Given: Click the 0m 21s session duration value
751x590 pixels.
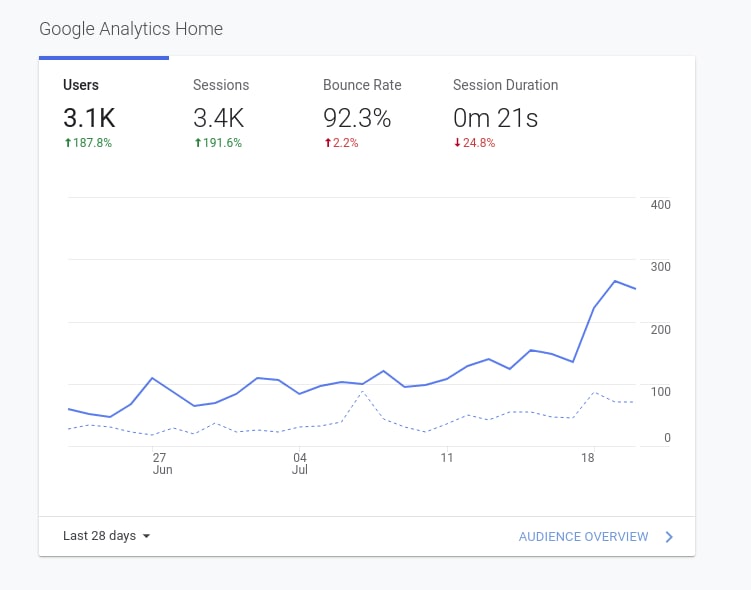Looking at the screenshot, I should coord(495,118).
